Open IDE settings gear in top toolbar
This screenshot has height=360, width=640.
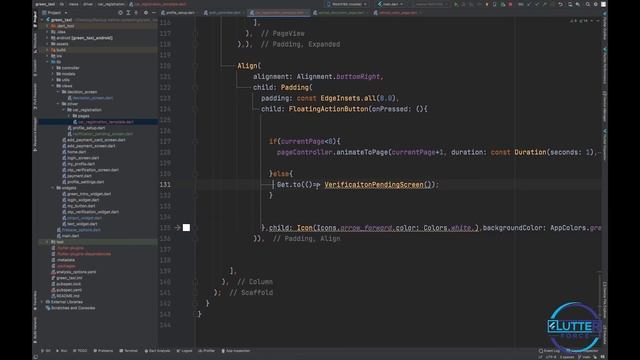tap(596, 4)
